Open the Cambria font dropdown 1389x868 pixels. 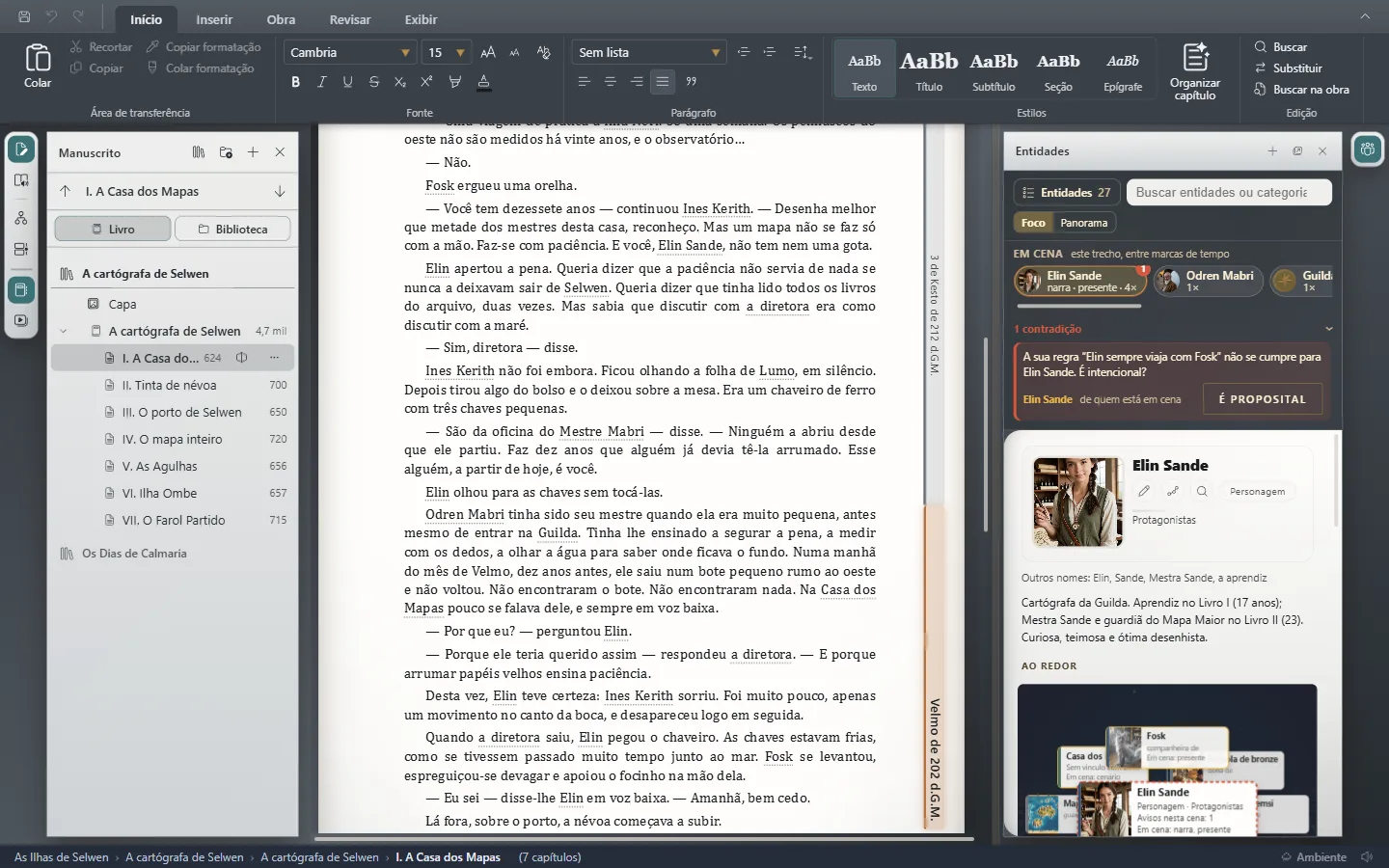(351, 53)
